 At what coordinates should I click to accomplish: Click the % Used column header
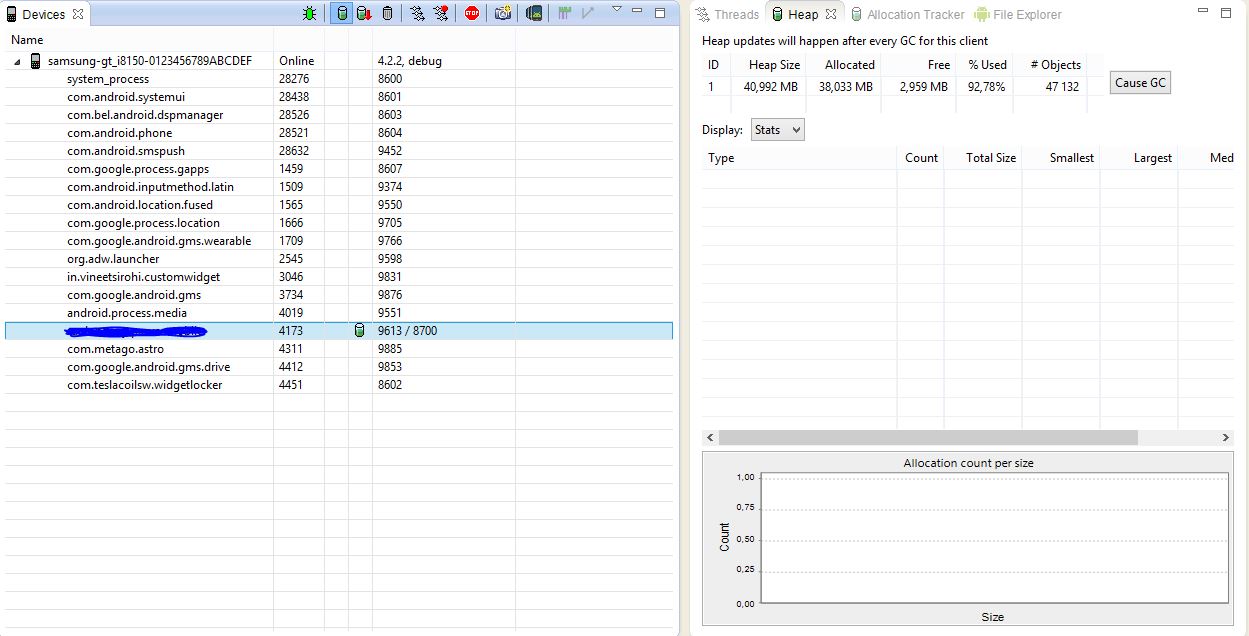(x=982, y=65)
